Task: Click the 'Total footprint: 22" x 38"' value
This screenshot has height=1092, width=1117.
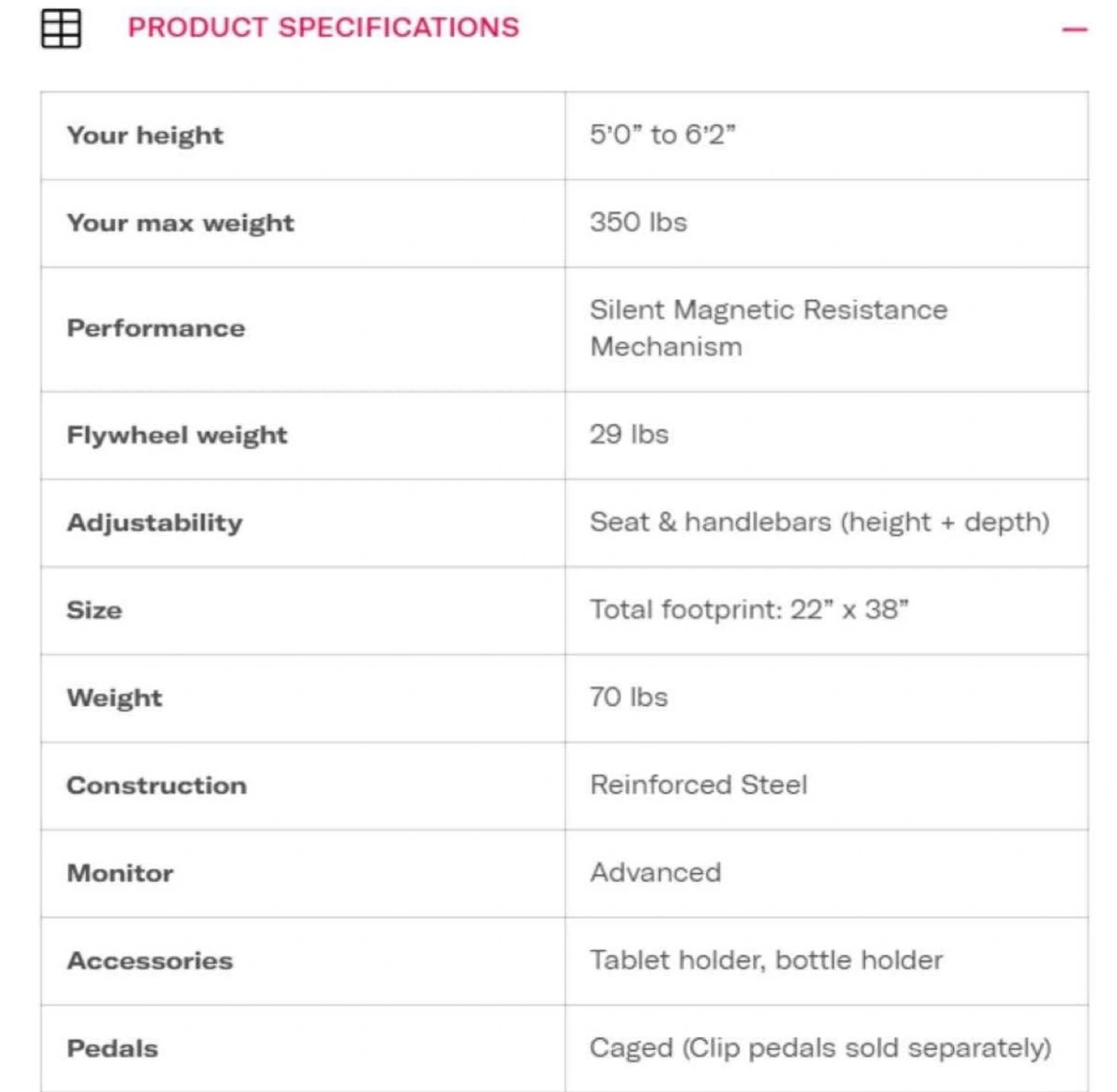Action: pos(749,610)
